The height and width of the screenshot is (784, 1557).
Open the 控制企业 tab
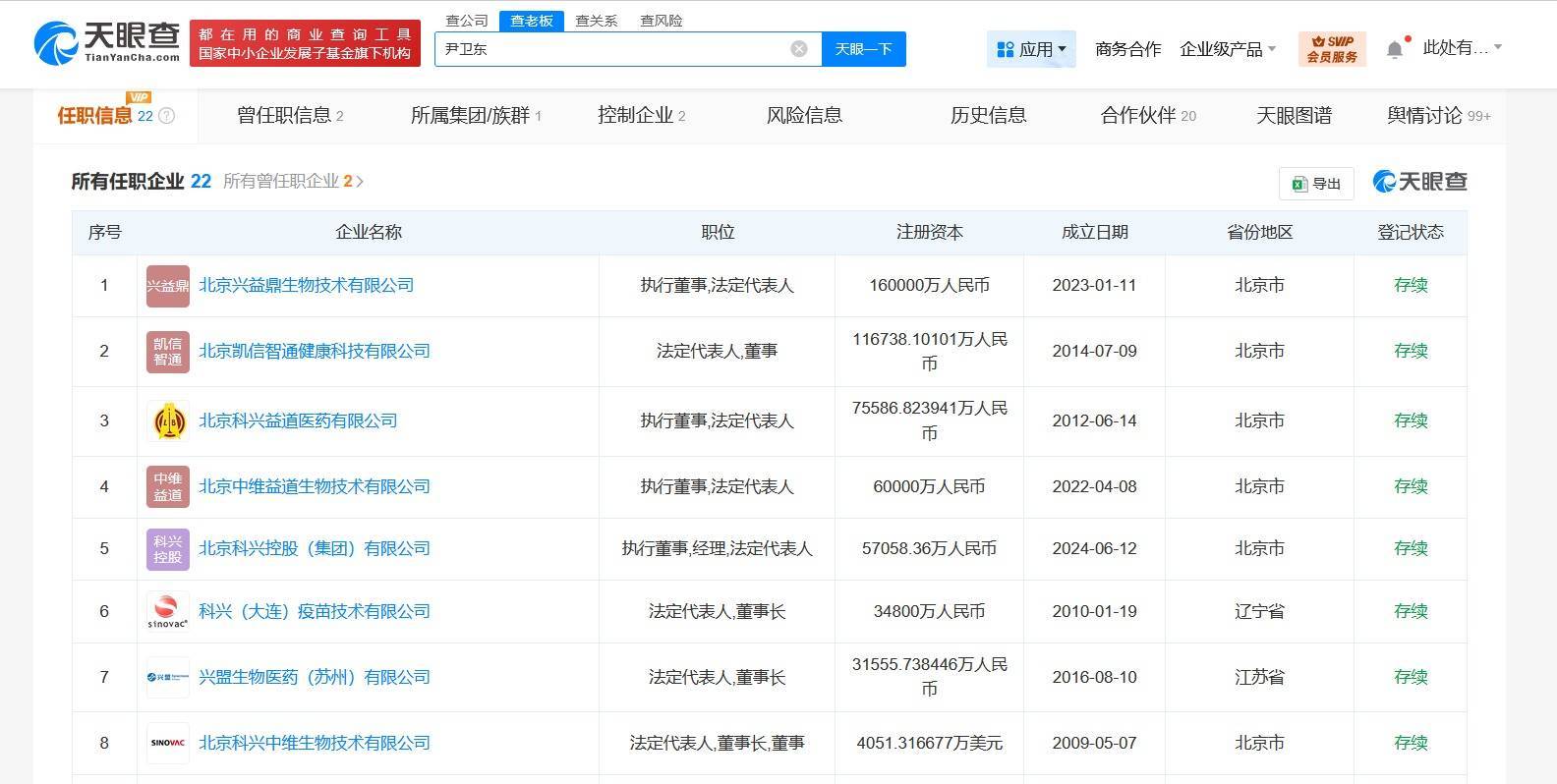642,116
